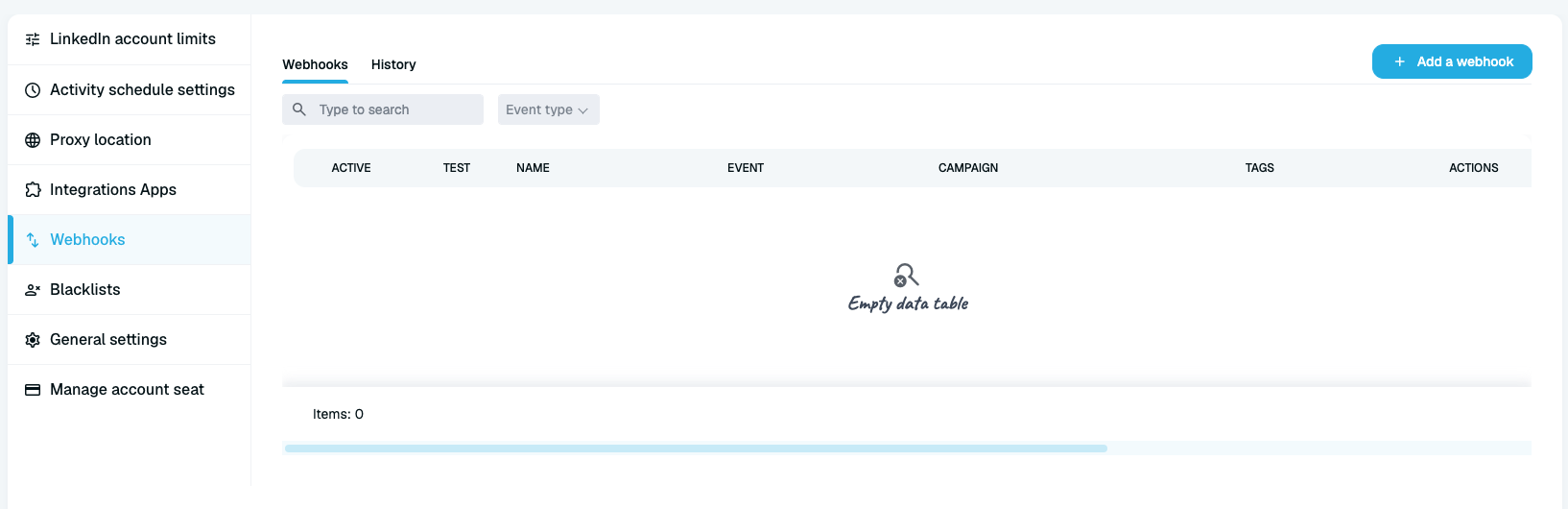Sort by the NAME column header
The height and width of the screenshot is (509, 1568).
coord(533,168)
